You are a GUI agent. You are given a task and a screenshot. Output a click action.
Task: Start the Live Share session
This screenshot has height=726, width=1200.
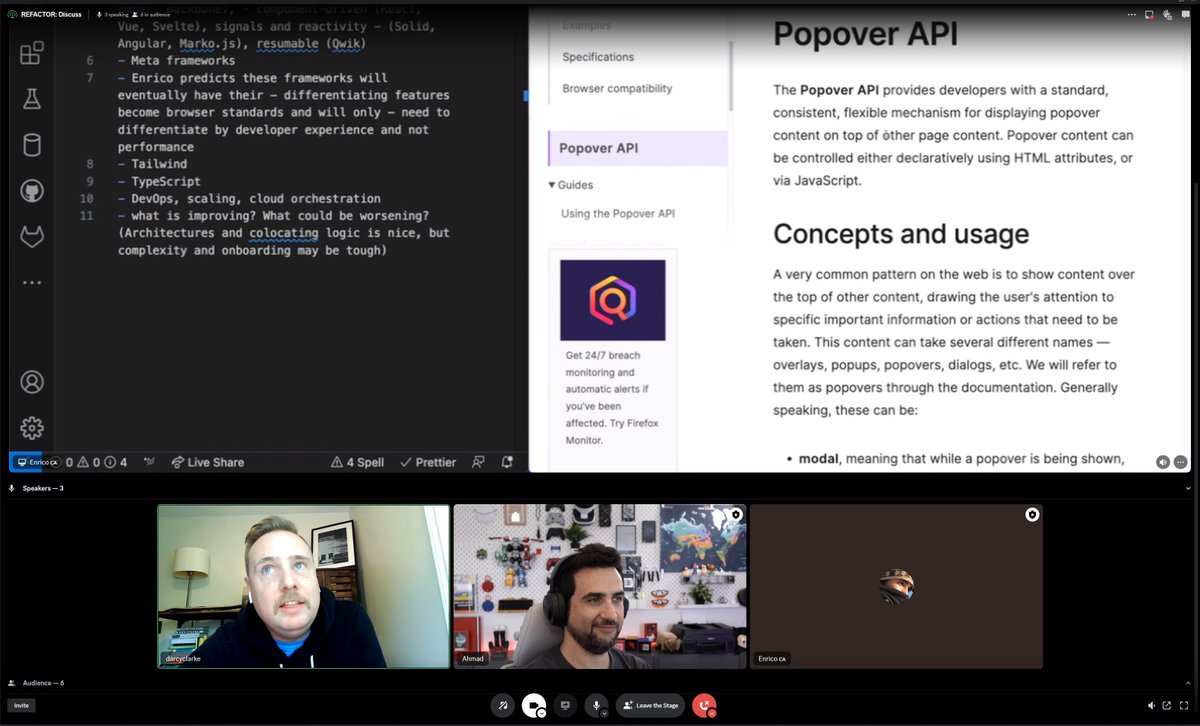[207, 462]
